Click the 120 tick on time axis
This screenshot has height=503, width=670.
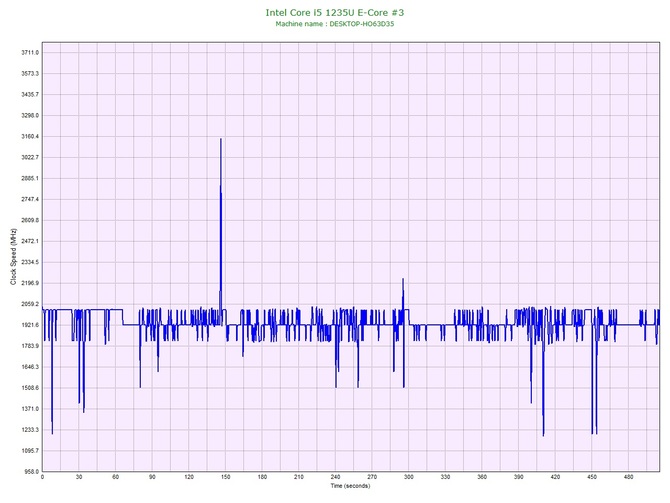point(189,477)
